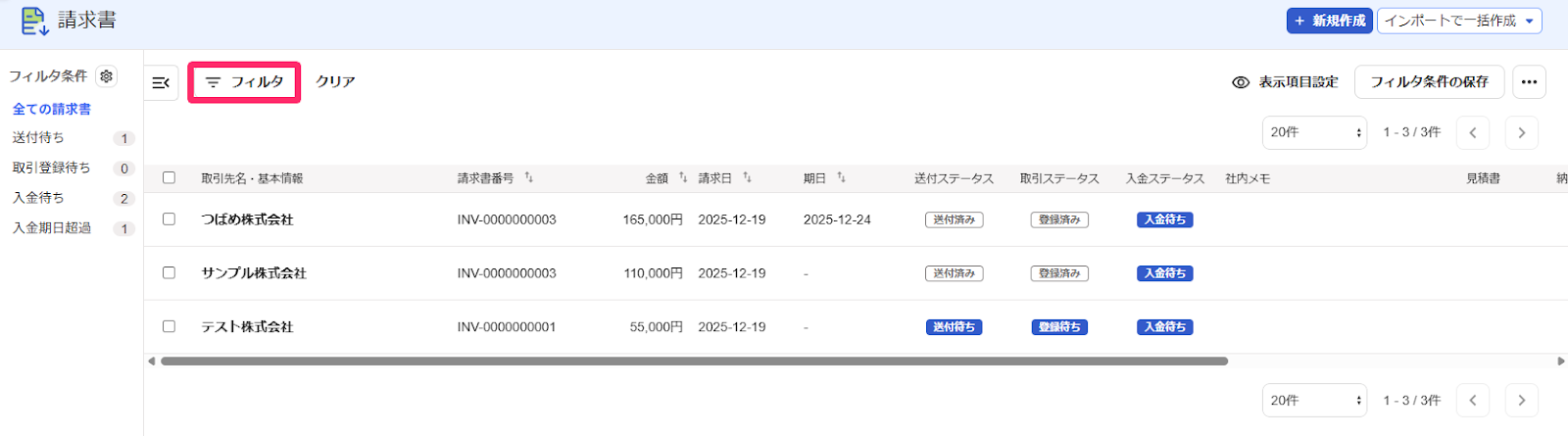
Task: Click the horizontal table scrollbar
Action: pos(694,361)
